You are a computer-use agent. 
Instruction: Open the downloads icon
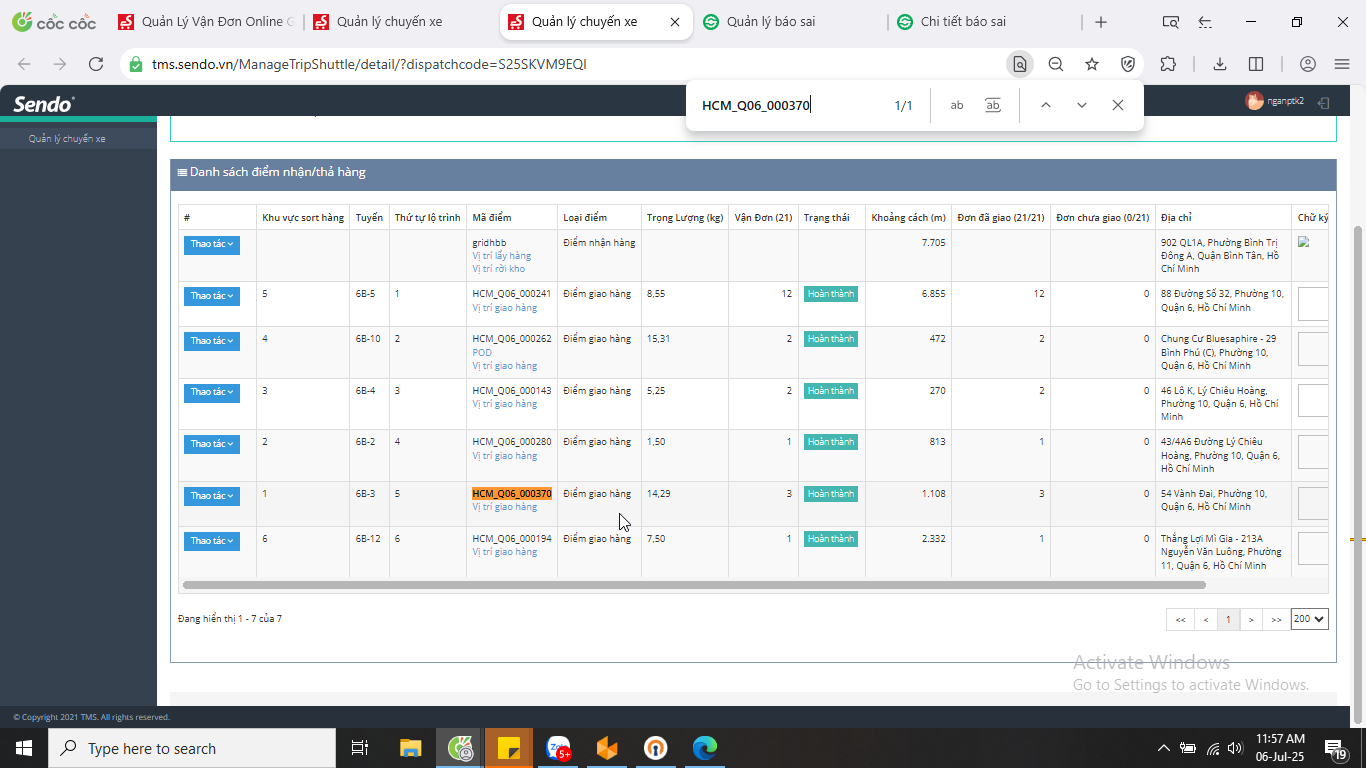[x=1220, y=64]
